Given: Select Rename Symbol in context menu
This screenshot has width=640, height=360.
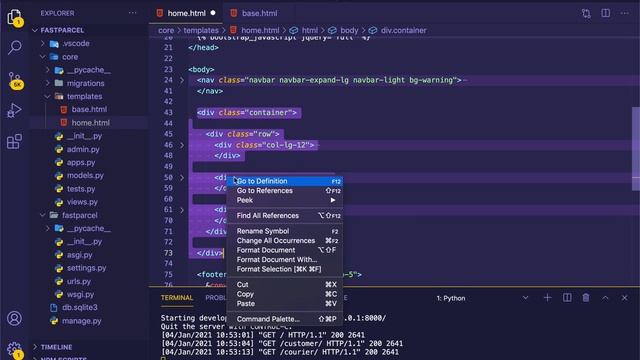Looking at the screenshot, I should coord(285,231).
